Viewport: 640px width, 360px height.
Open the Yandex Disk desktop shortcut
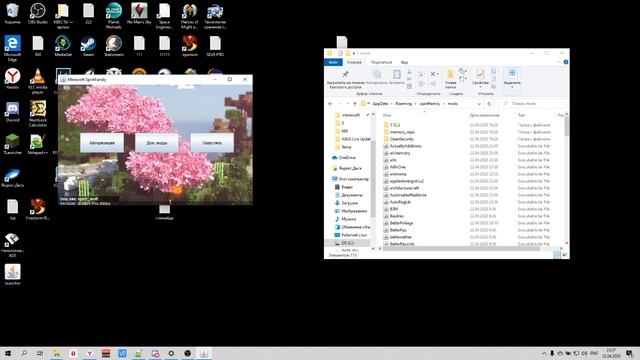(x=13, y=177)
